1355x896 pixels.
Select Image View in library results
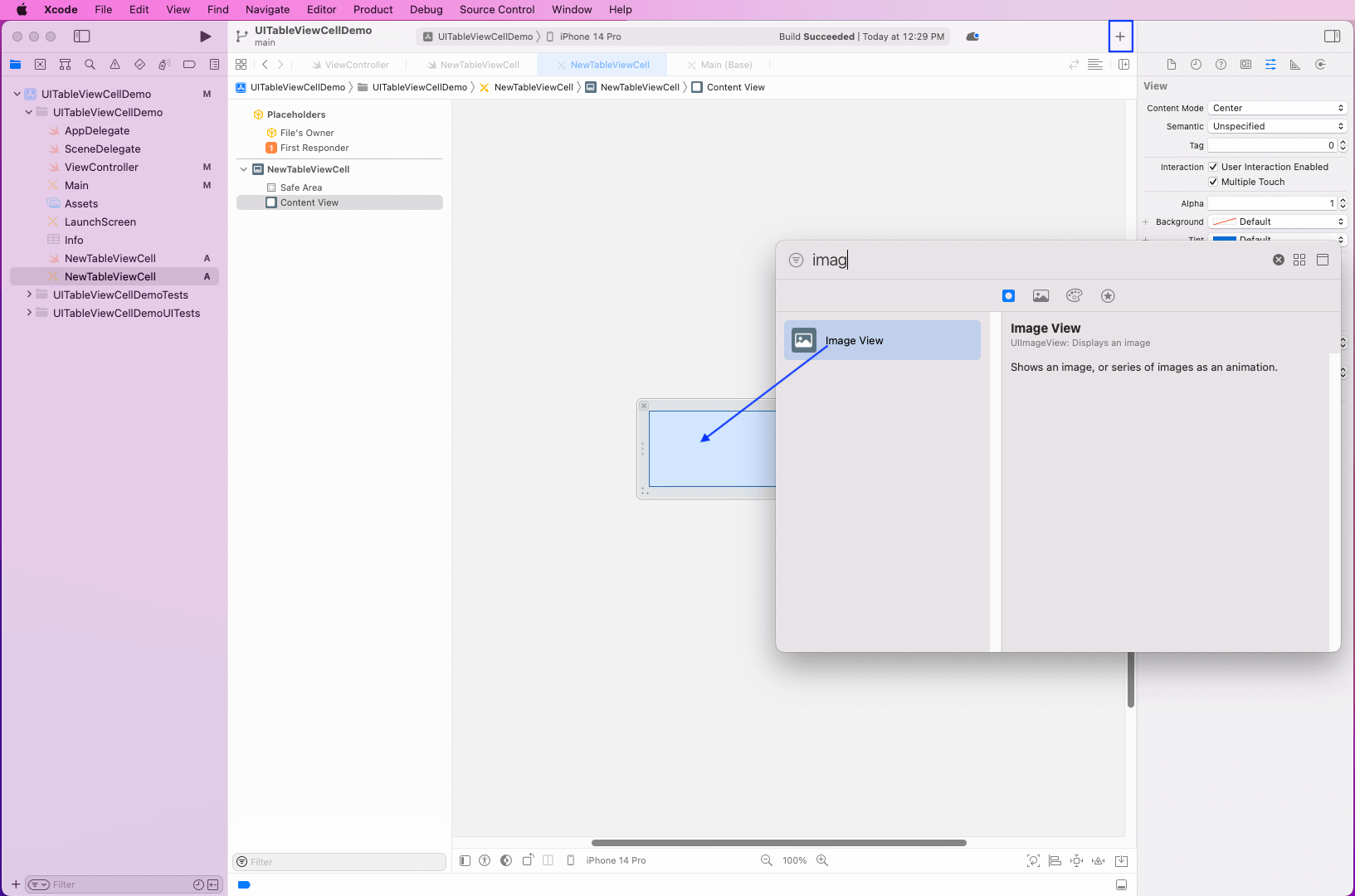[882, 340]
